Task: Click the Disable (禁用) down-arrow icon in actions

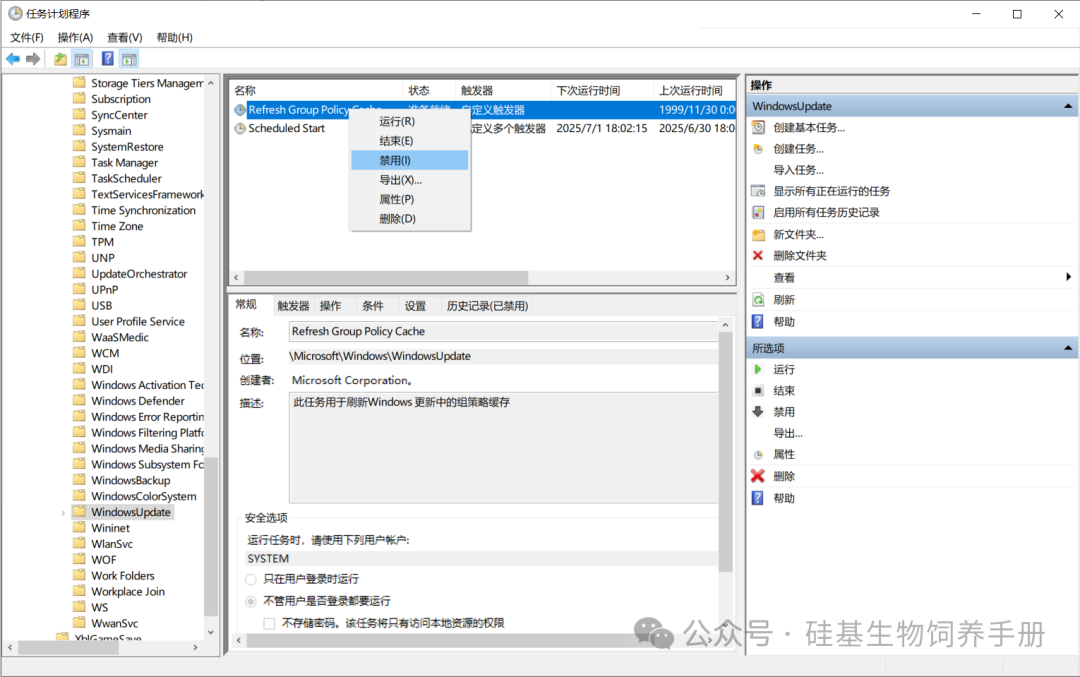Action: (x=758, y=412)
